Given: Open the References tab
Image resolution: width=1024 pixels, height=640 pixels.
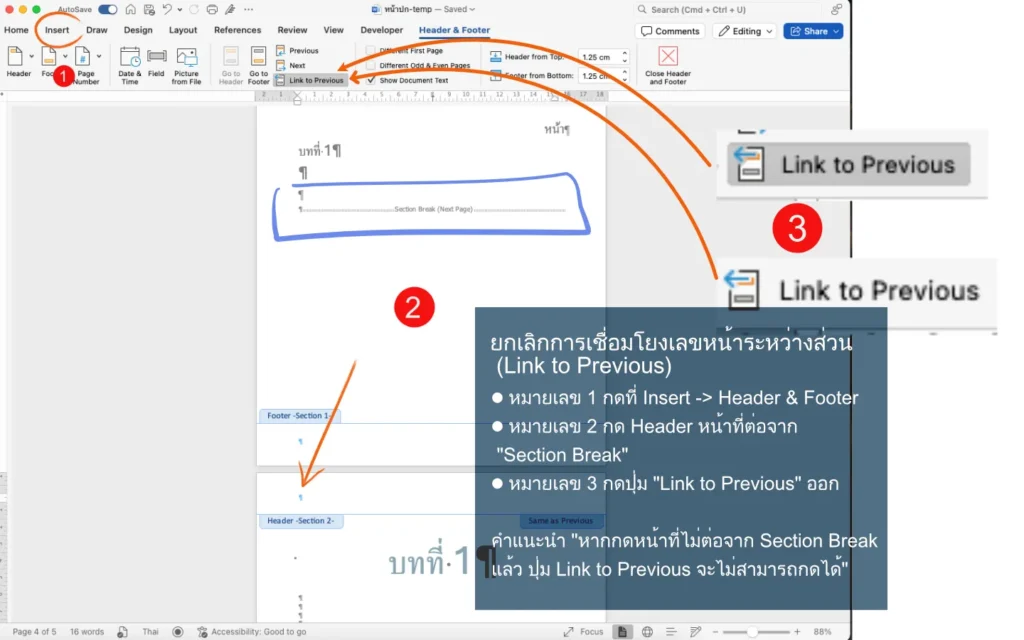Looking at the screenshot, I should [x=237, y=30].
